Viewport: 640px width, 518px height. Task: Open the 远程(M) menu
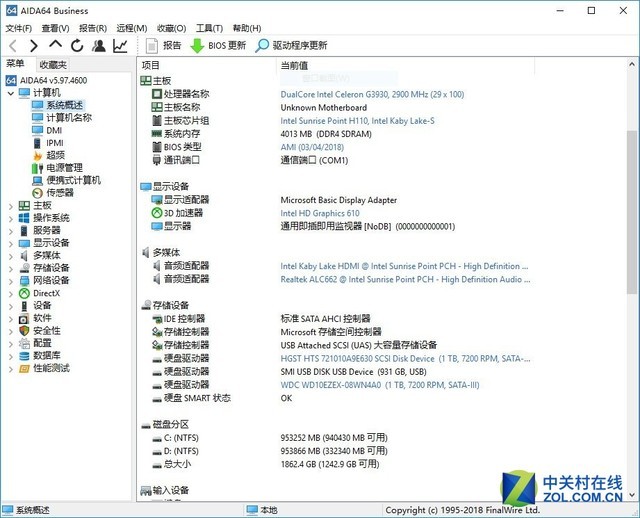click(x=131, y=28)
